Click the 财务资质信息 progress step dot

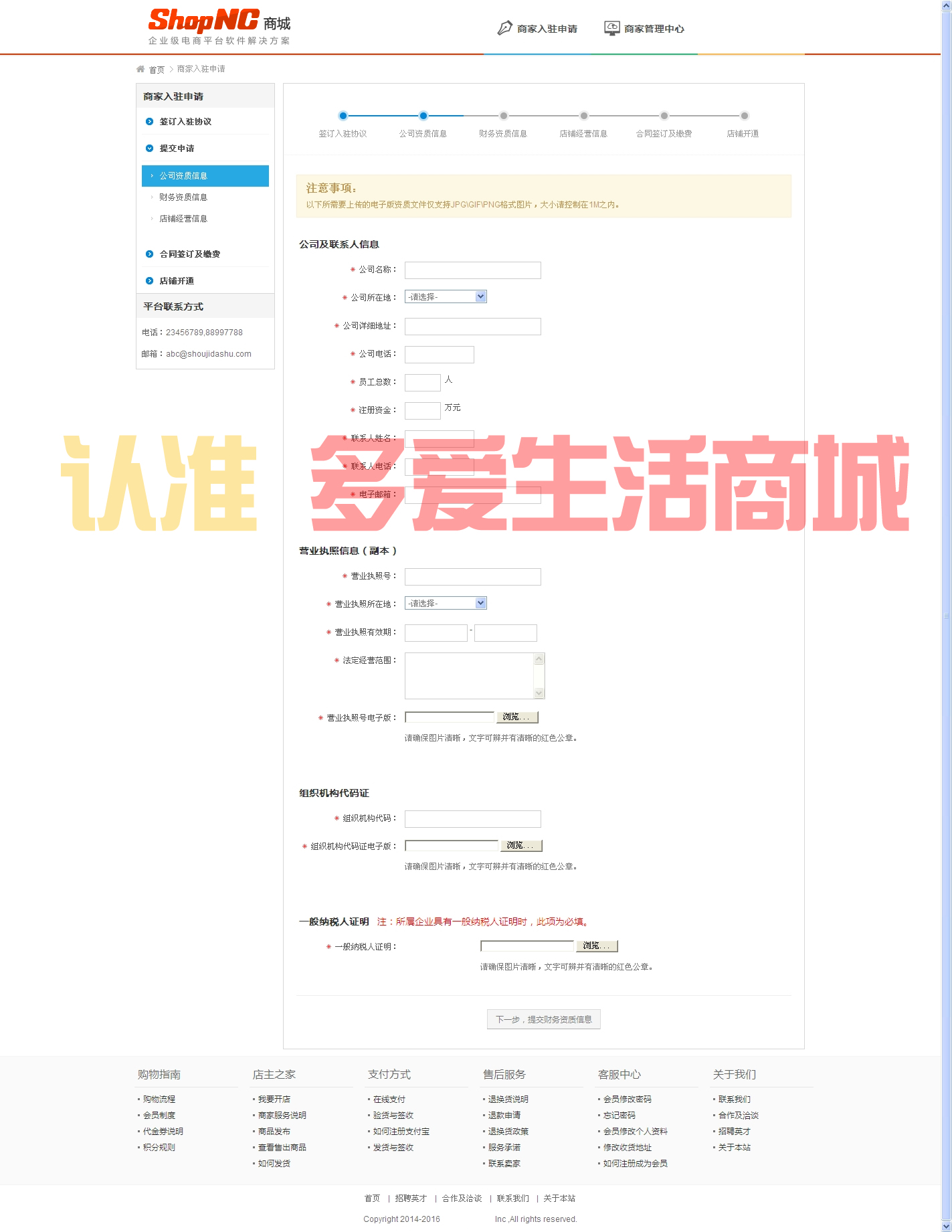point(504,116)
